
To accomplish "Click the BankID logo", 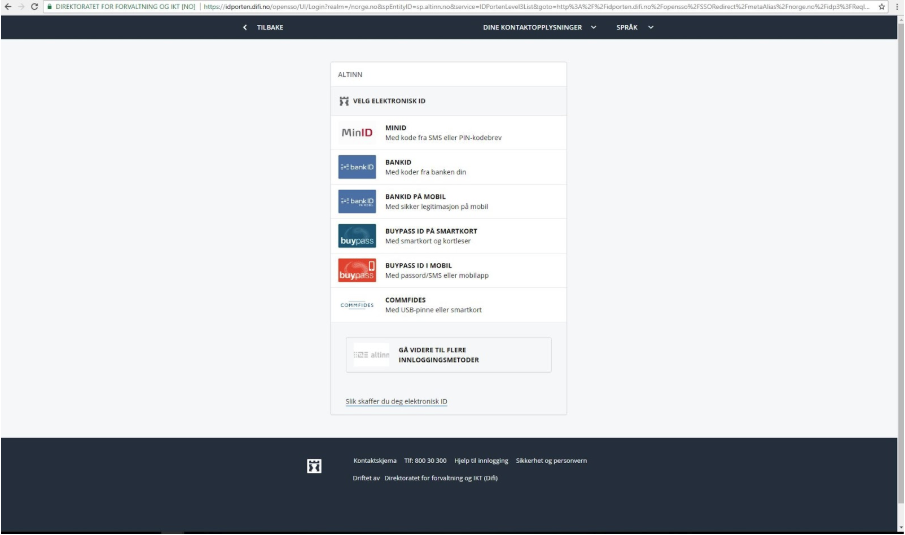I will (x=357, y=167).
